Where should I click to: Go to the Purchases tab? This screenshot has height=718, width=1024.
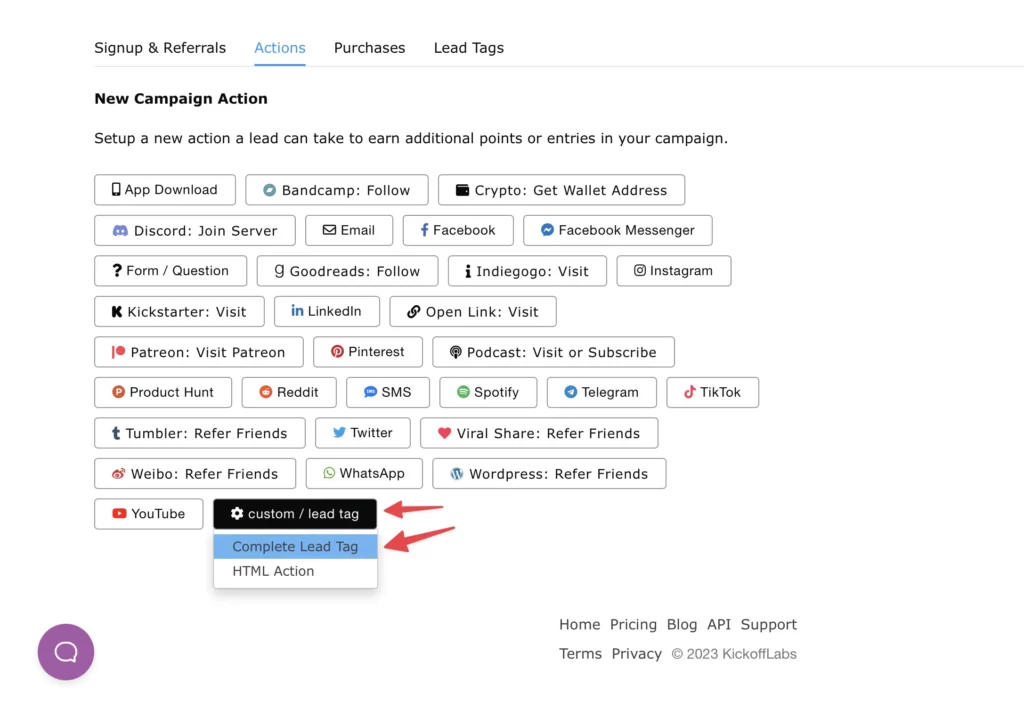tap(370, 48)
